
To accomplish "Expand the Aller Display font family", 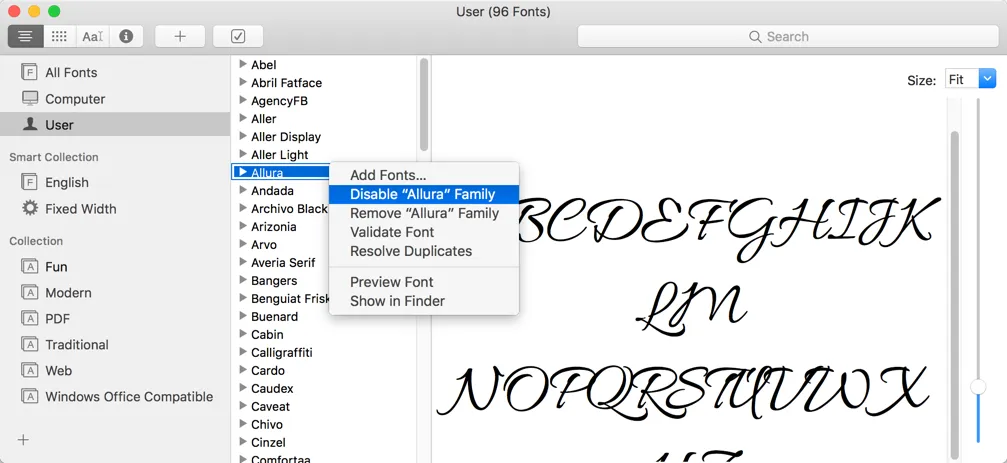I will click(243, 136).
